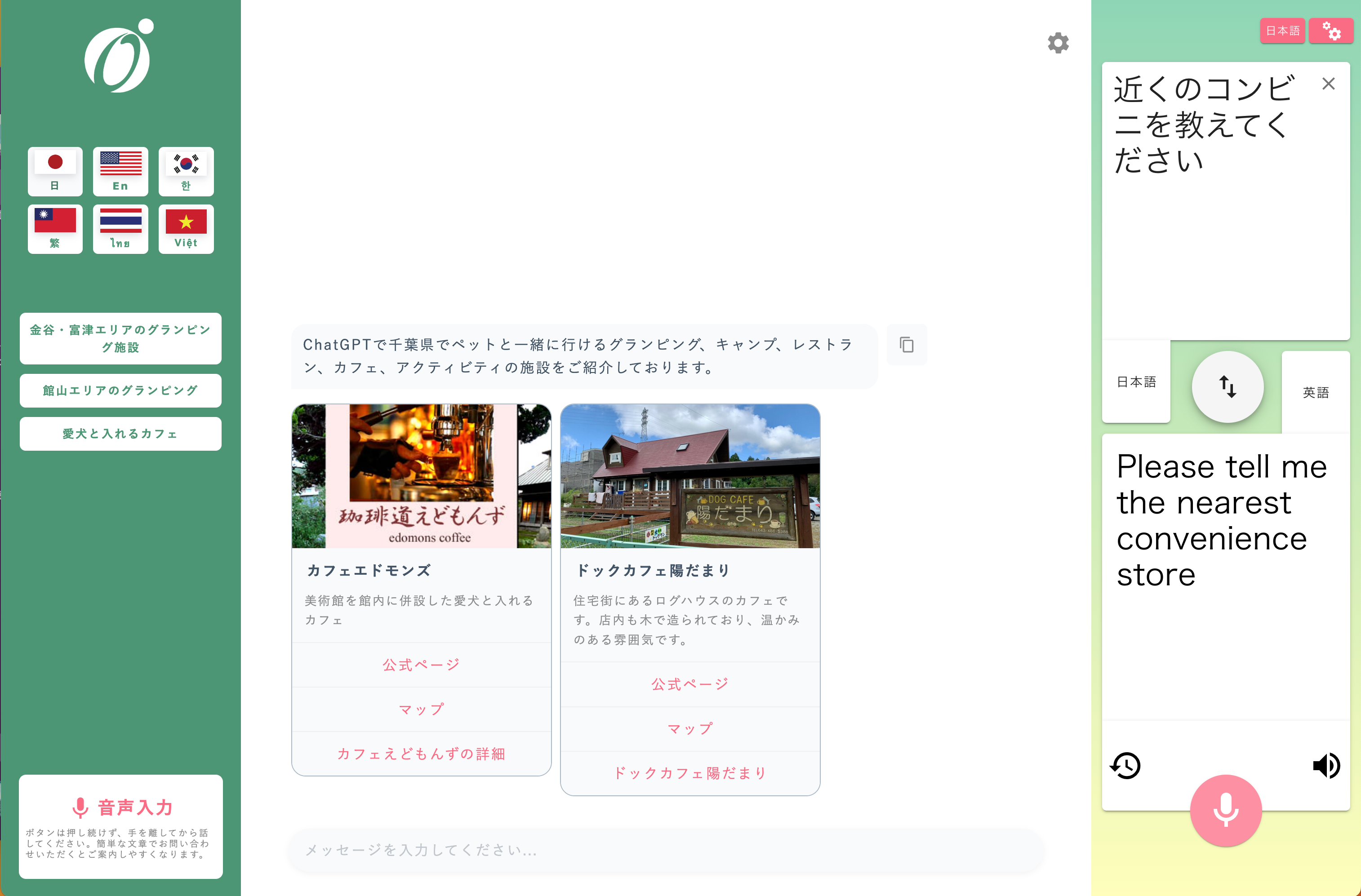Start recording with pink microphone button
This screenshot has width=1361, height=896.
pos(1225,810)
